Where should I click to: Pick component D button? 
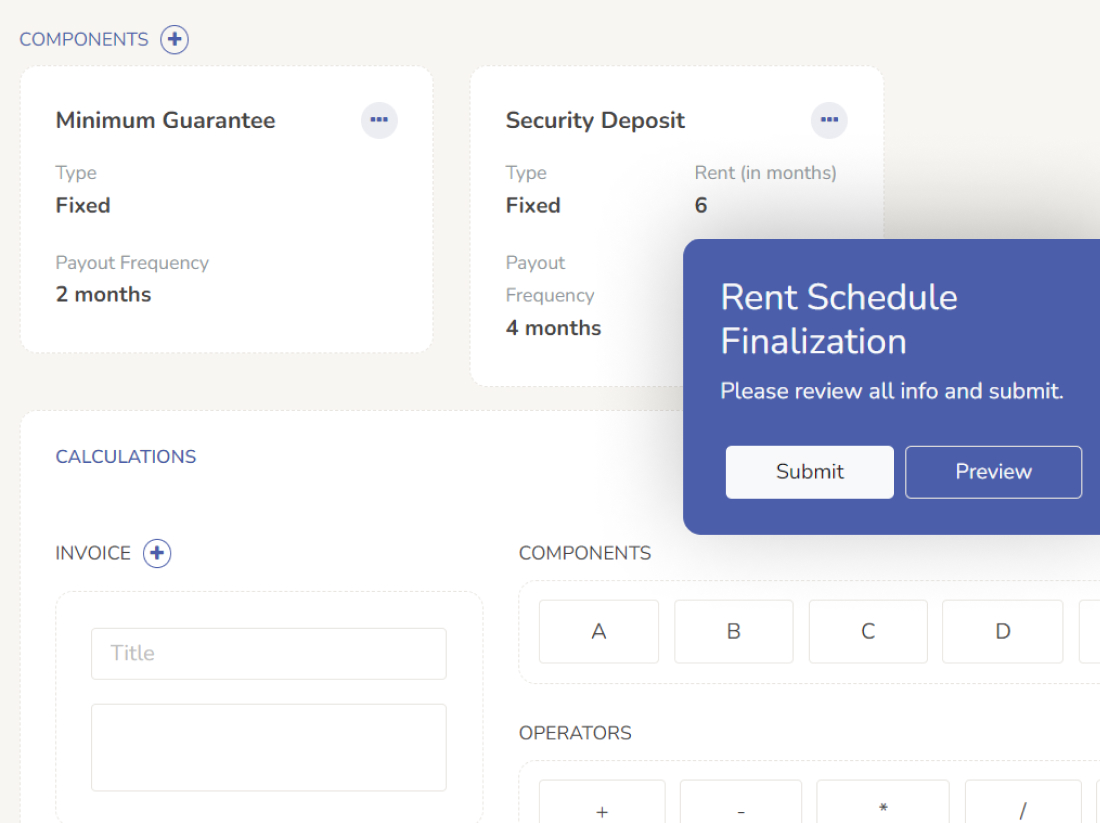click(x=1002, y=632)
